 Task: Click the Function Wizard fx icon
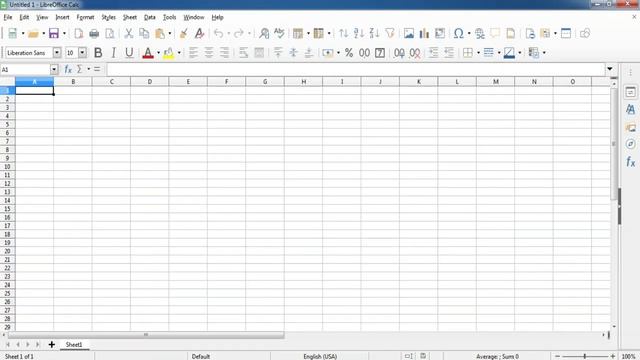pyautogui.click(x=68, y=69)
